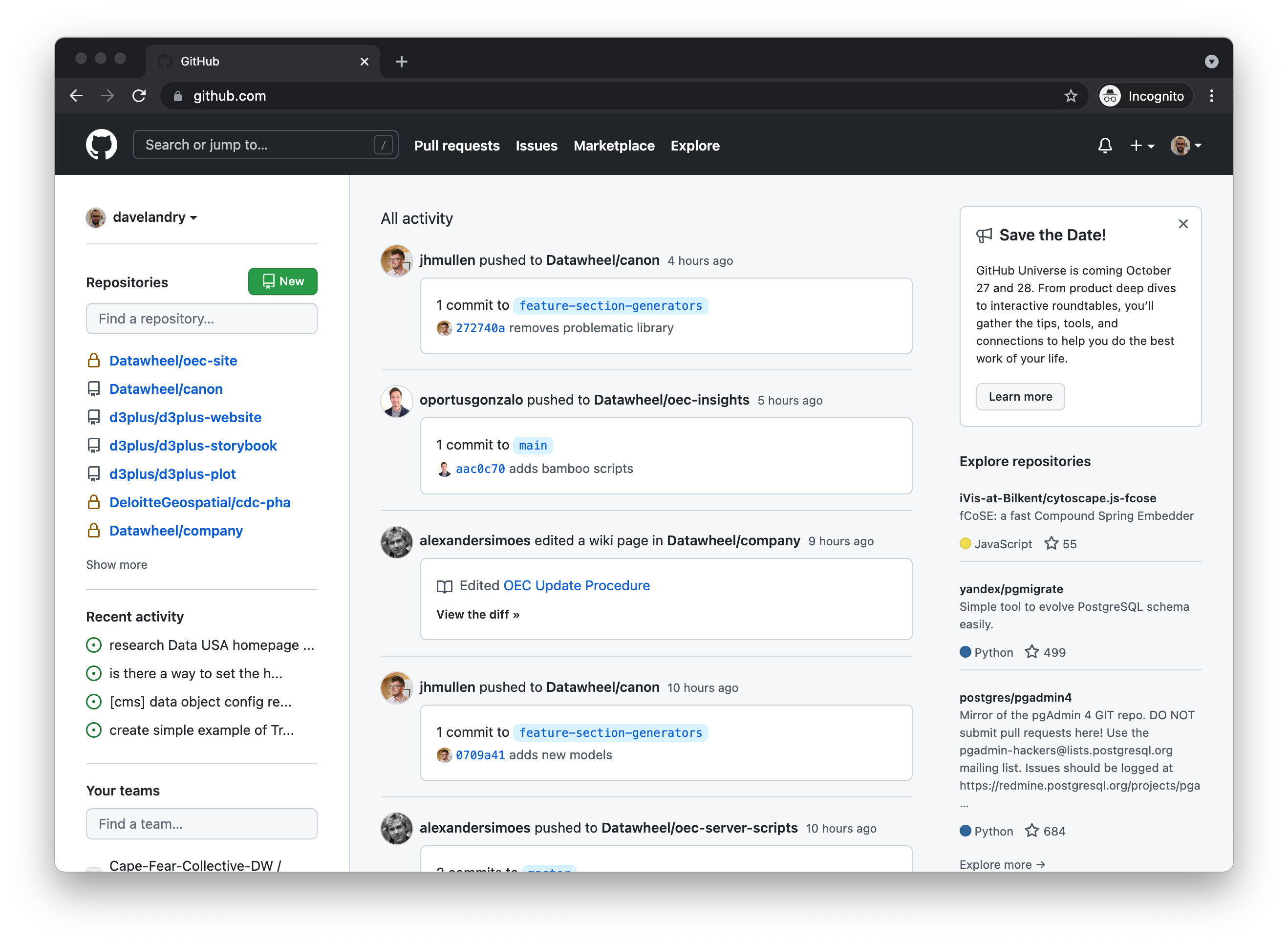This screenshot has width=1288, height=944.
Task: Click the Learn more button
Action: [1020, 397]
